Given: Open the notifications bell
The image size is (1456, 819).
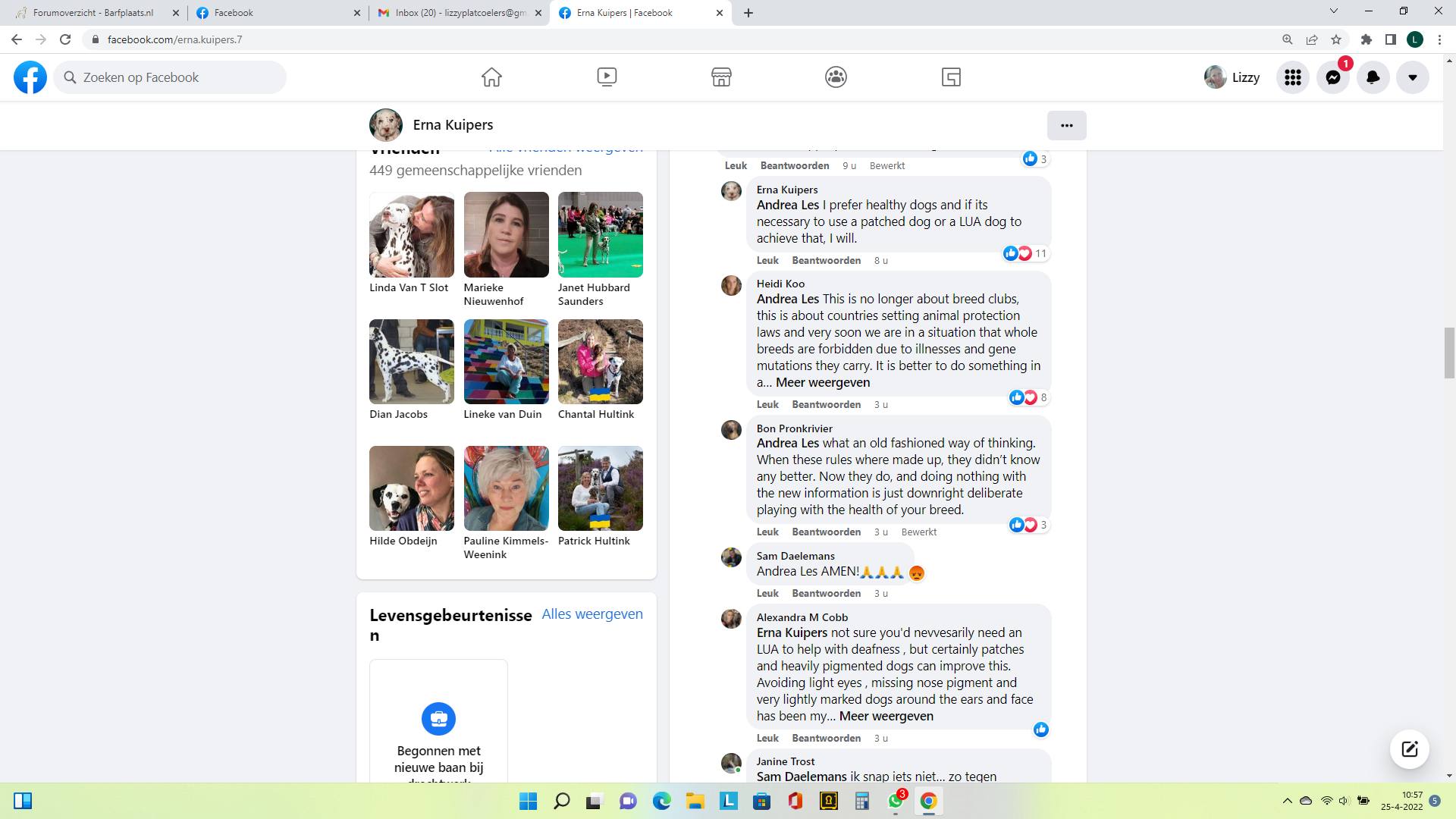Looking at the screenshot, I should pyautogui.click(x=1373, y=77).
